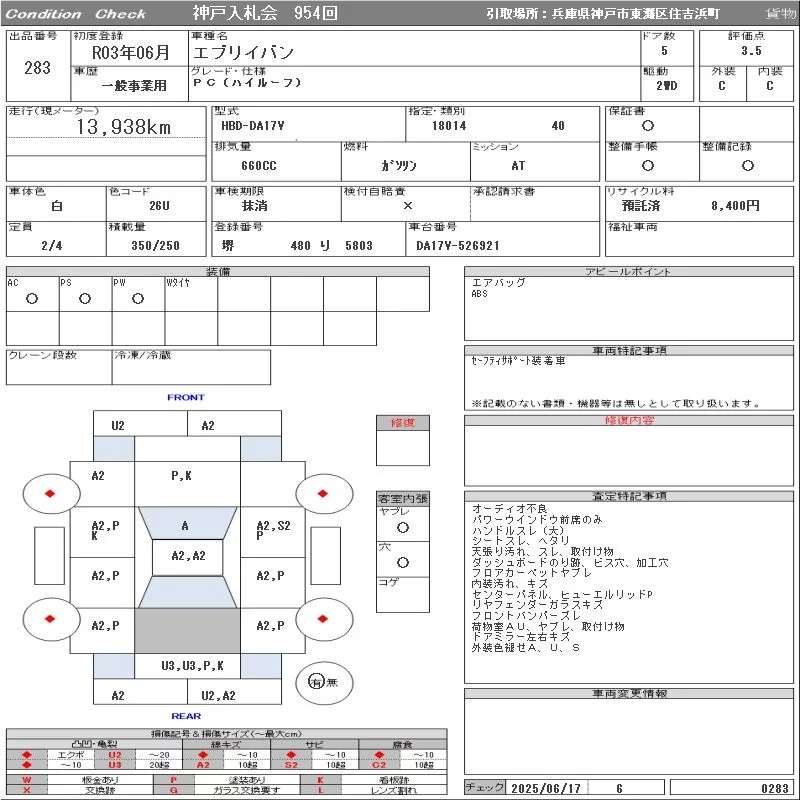This screenshot has width=800, height=800.
Task: Click the seating capacity 2/4
Action: click(x=52, y=245)
